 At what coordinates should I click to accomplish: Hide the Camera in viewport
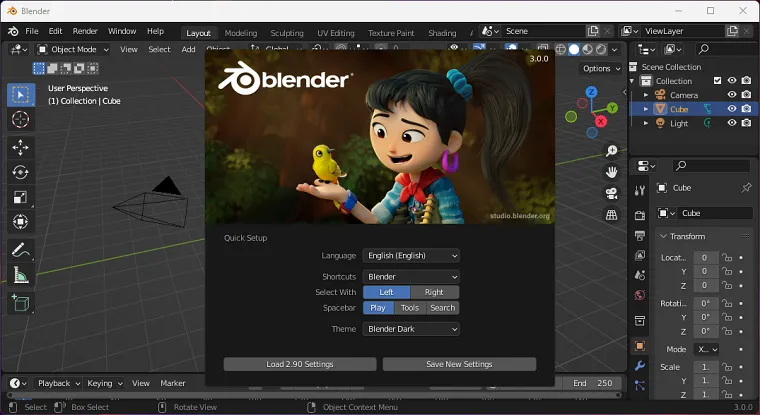point(732,95)
